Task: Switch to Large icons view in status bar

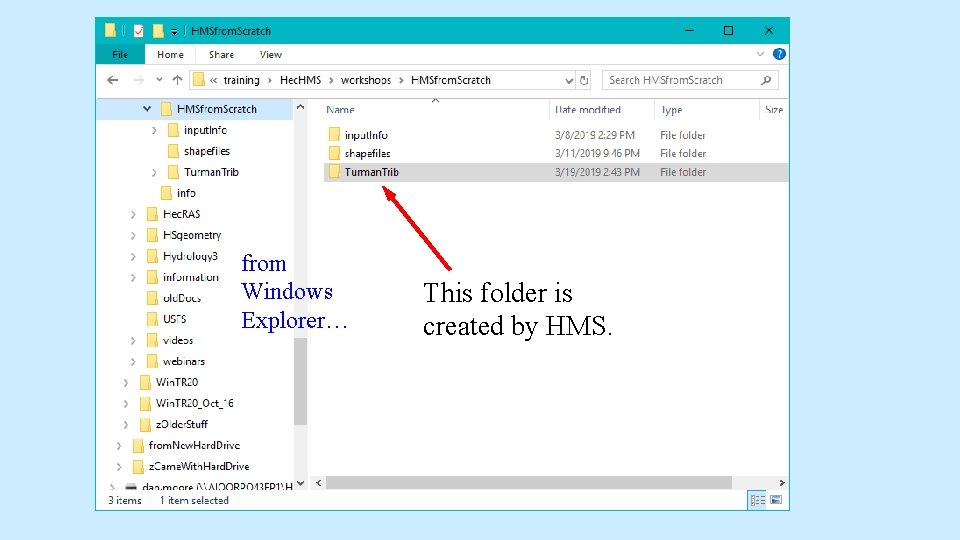Action: click(776, 500)
